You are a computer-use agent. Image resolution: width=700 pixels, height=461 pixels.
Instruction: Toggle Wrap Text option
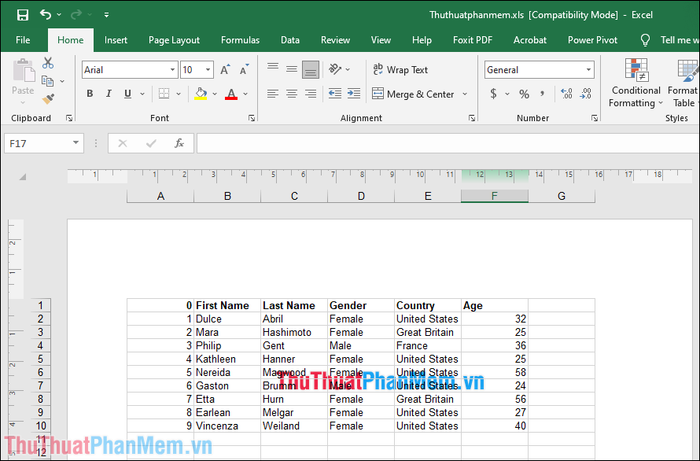tap(399, 70)
